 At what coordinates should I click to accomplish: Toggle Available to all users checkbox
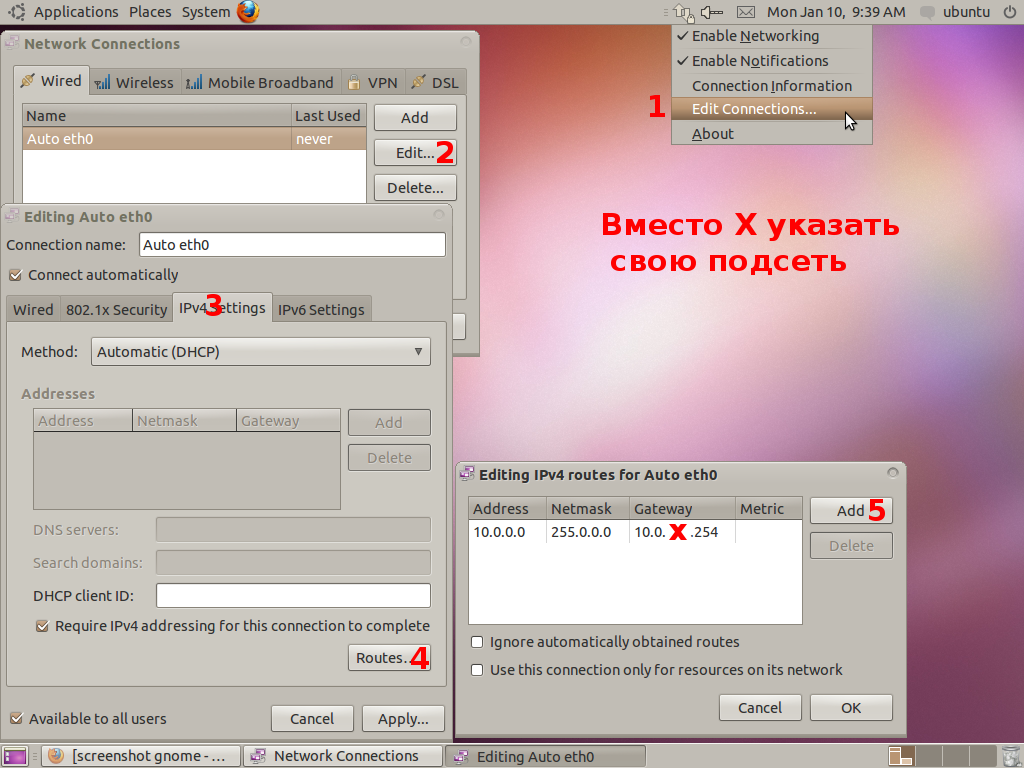(16, 718)
